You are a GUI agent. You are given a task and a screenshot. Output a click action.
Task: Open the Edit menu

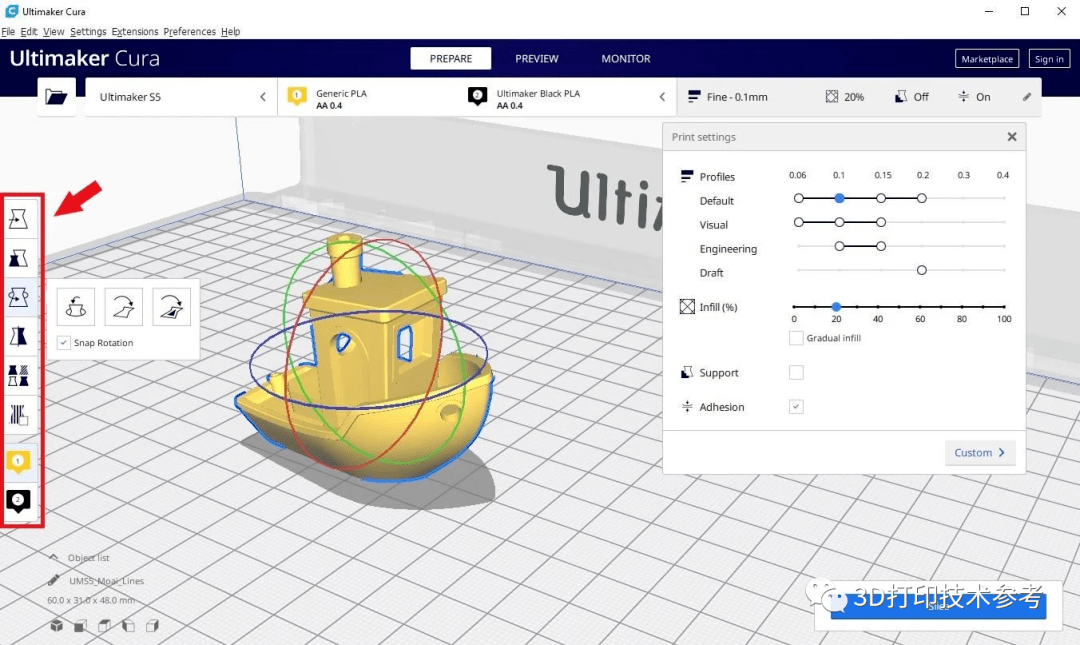29,32
